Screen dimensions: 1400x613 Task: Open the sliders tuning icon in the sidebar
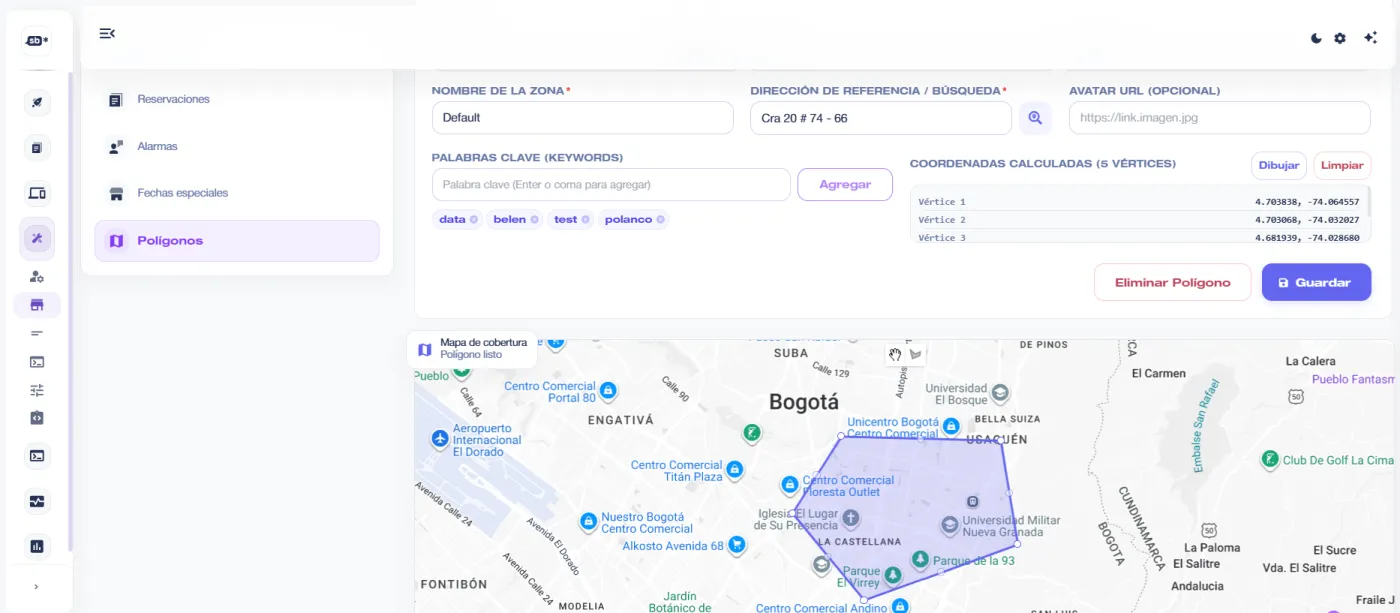pyautogui.click(x=37, y=390)
